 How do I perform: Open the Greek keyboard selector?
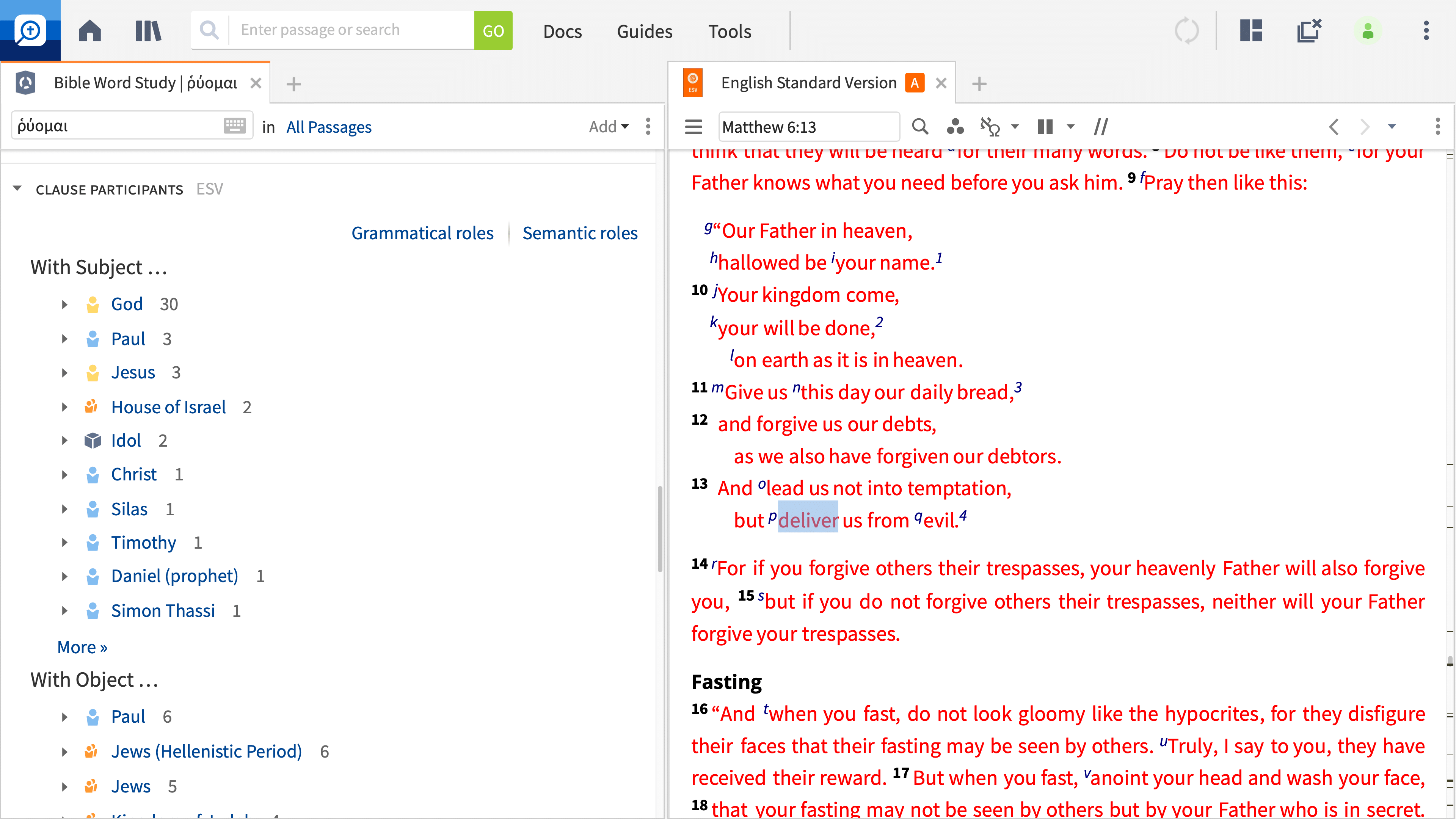pos(234,126)
